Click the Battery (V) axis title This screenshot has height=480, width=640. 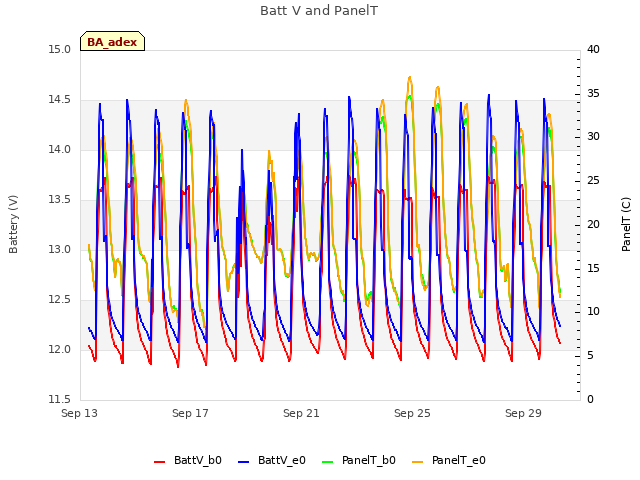pyautogui.click(x=13, y=224)
